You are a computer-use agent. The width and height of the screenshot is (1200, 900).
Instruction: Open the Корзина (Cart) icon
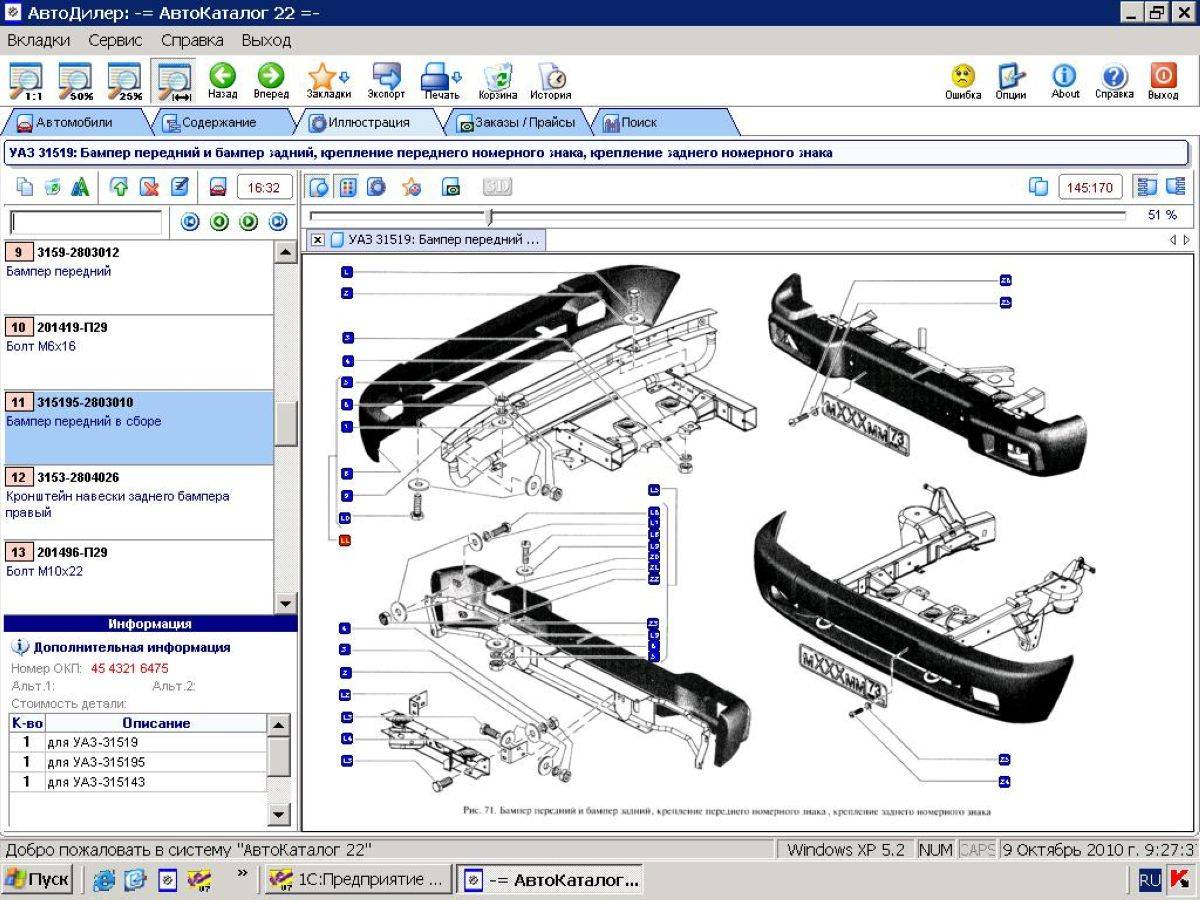(x=497, y=81)
